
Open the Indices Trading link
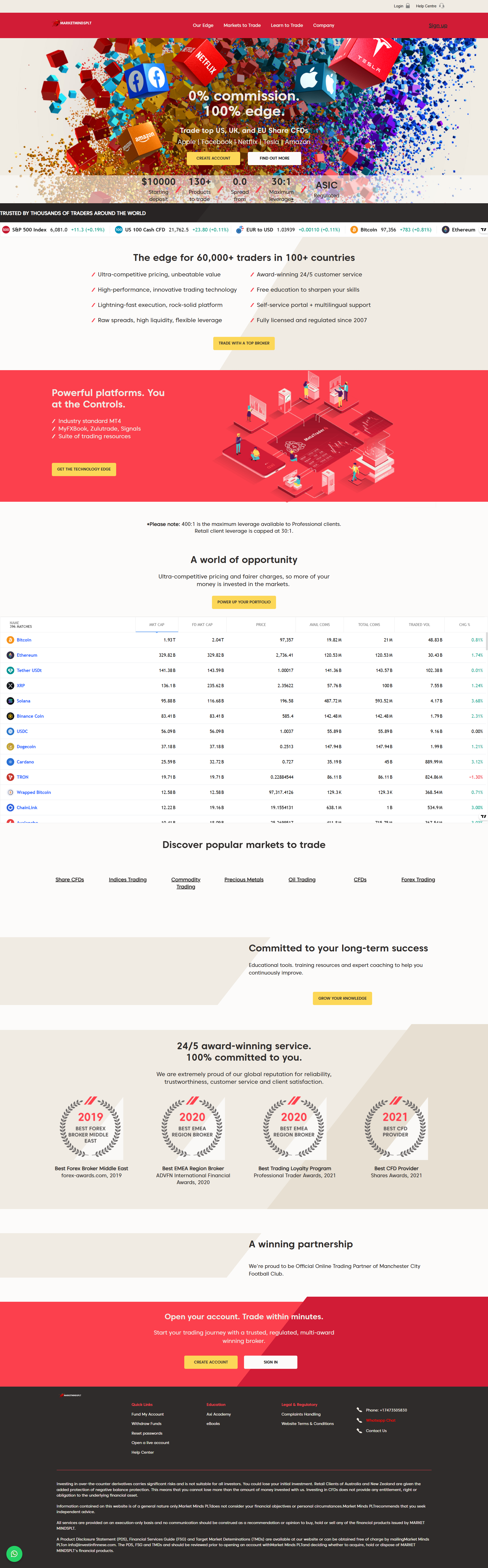coord(128,880)
